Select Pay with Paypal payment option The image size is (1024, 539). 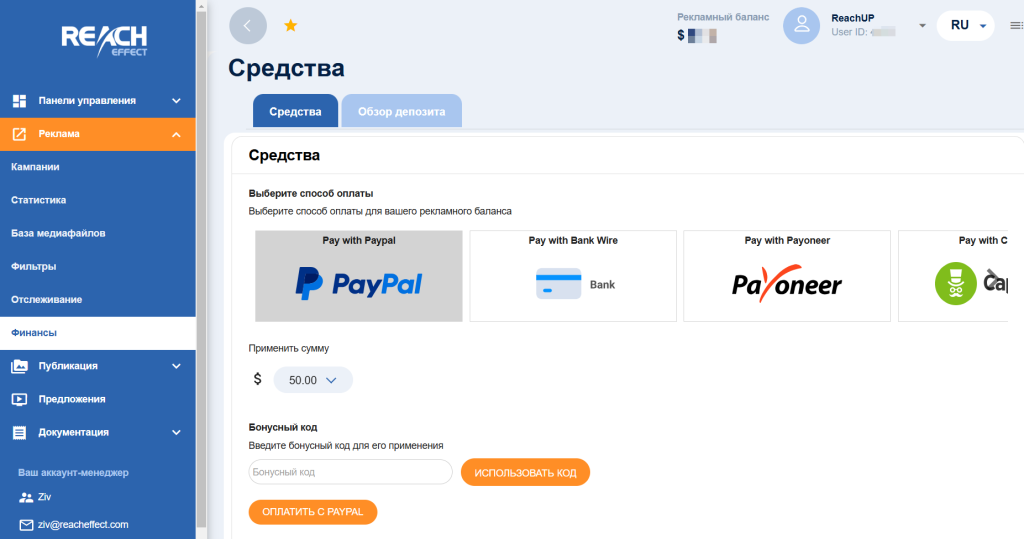[x=359, y=276]
